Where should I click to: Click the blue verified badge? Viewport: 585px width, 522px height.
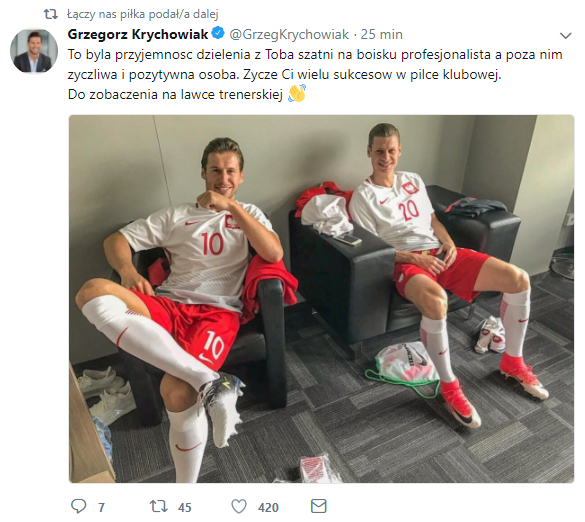point(218,34)
